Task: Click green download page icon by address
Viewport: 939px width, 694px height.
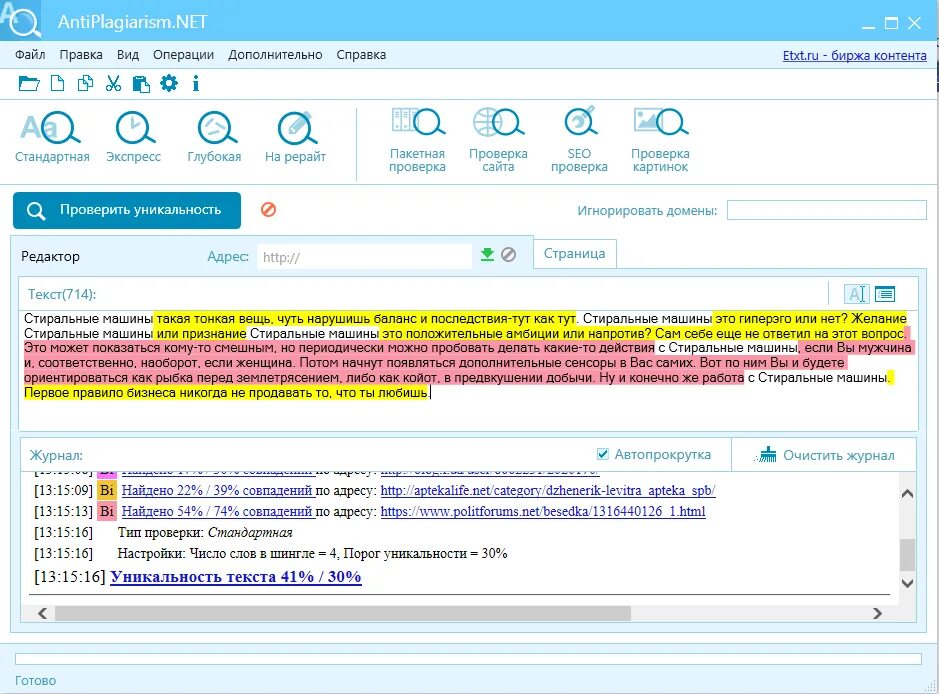Action: 487,254
